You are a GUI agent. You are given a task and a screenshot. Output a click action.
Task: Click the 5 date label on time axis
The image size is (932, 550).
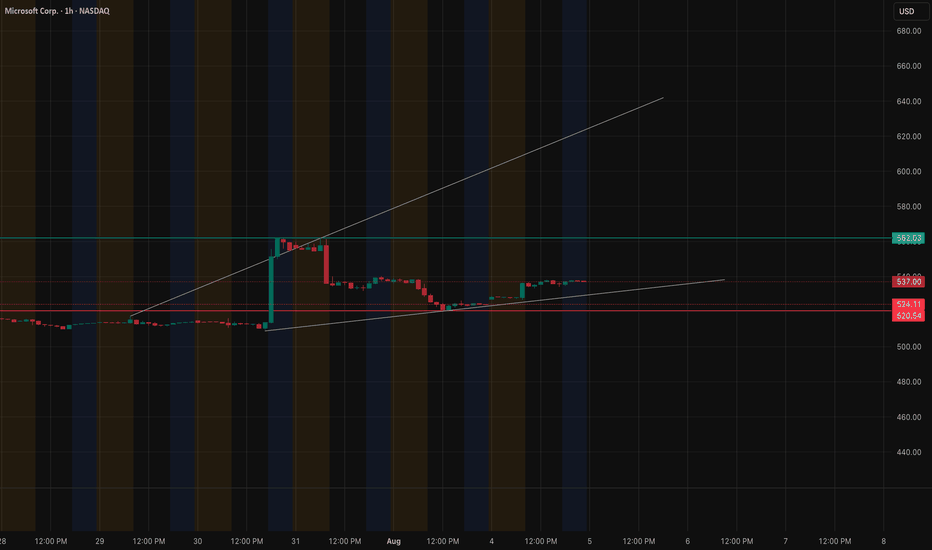[590, 541]
